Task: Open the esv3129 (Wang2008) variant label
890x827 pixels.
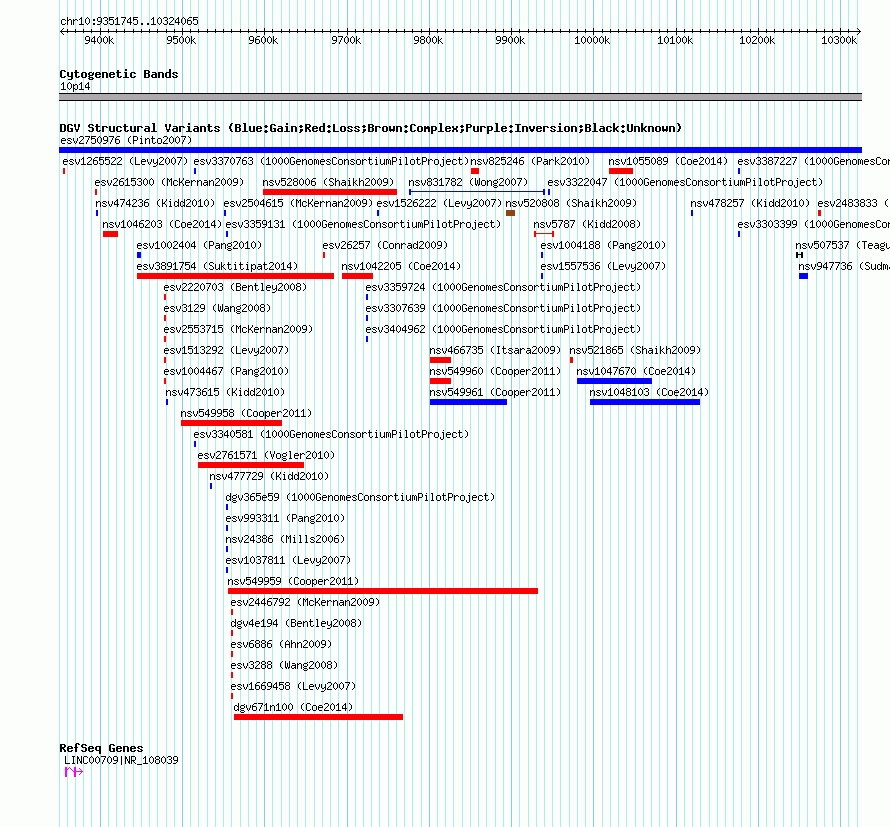Action: [217, 308]
